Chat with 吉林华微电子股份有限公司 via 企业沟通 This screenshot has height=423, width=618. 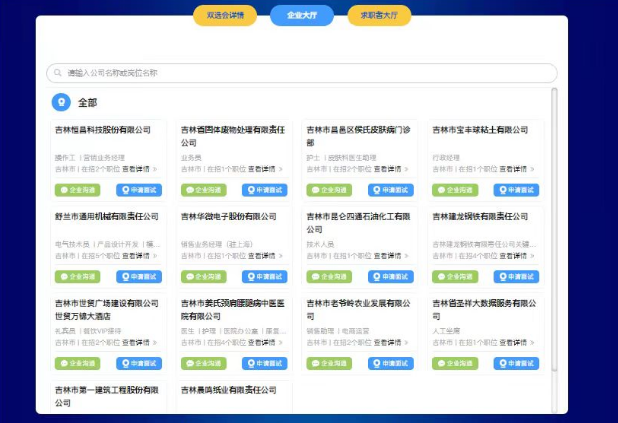coord(204,277)
